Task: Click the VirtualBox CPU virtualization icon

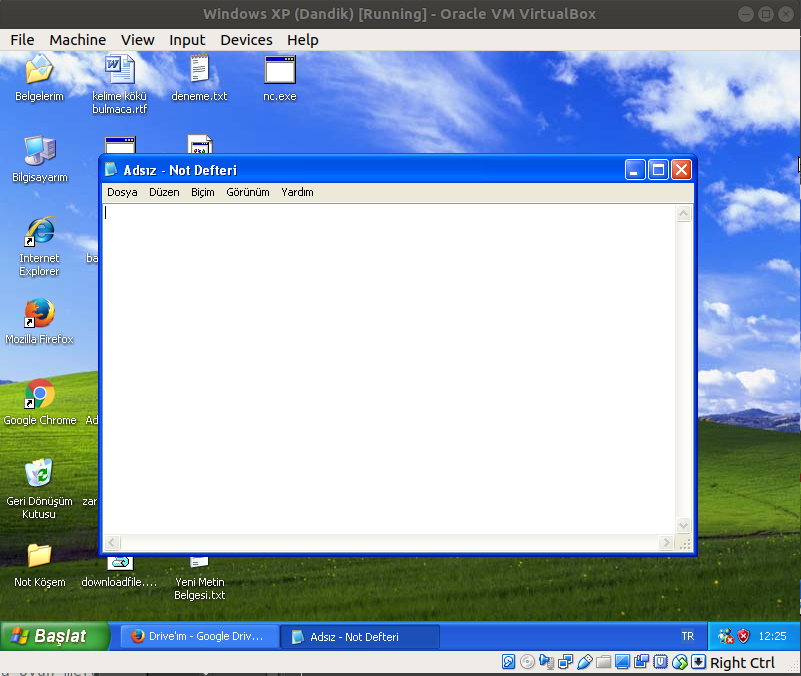Action: 661,662
